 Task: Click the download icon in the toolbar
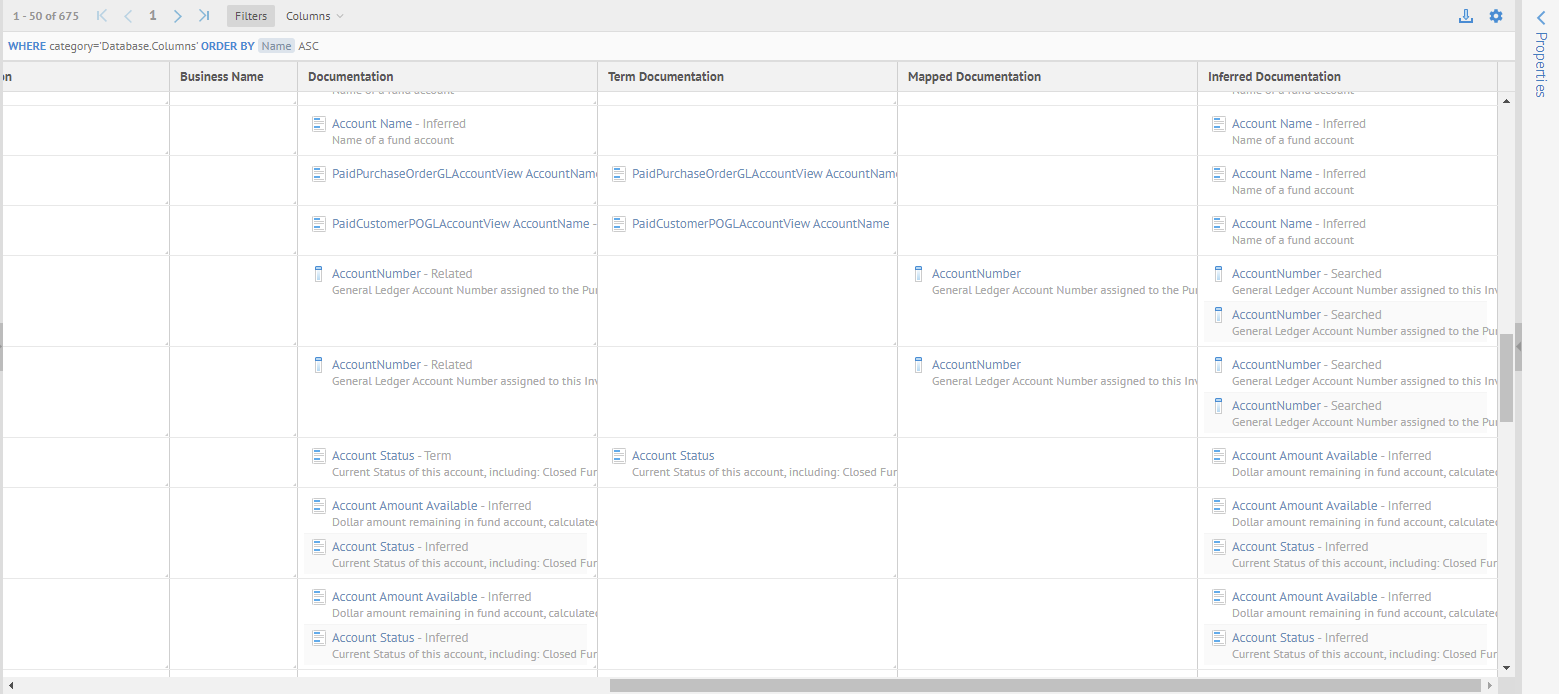pyautogui.click(x=1466, y=16)
